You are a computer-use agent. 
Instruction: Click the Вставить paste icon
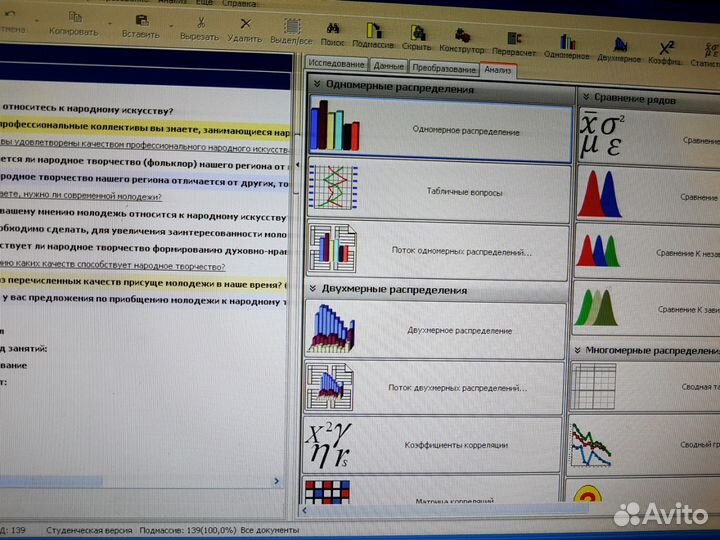pos(142,22)
